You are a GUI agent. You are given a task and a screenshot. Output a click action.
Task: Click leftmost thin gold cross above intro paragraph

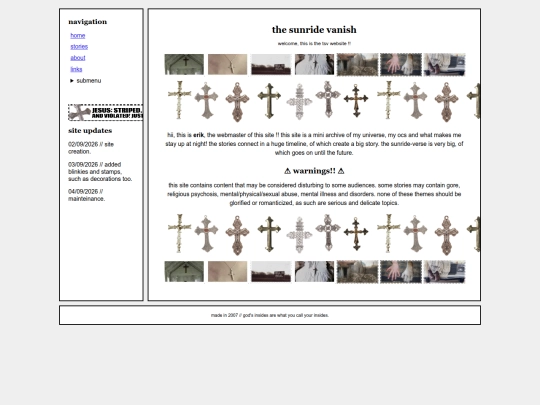pos(179,100)
